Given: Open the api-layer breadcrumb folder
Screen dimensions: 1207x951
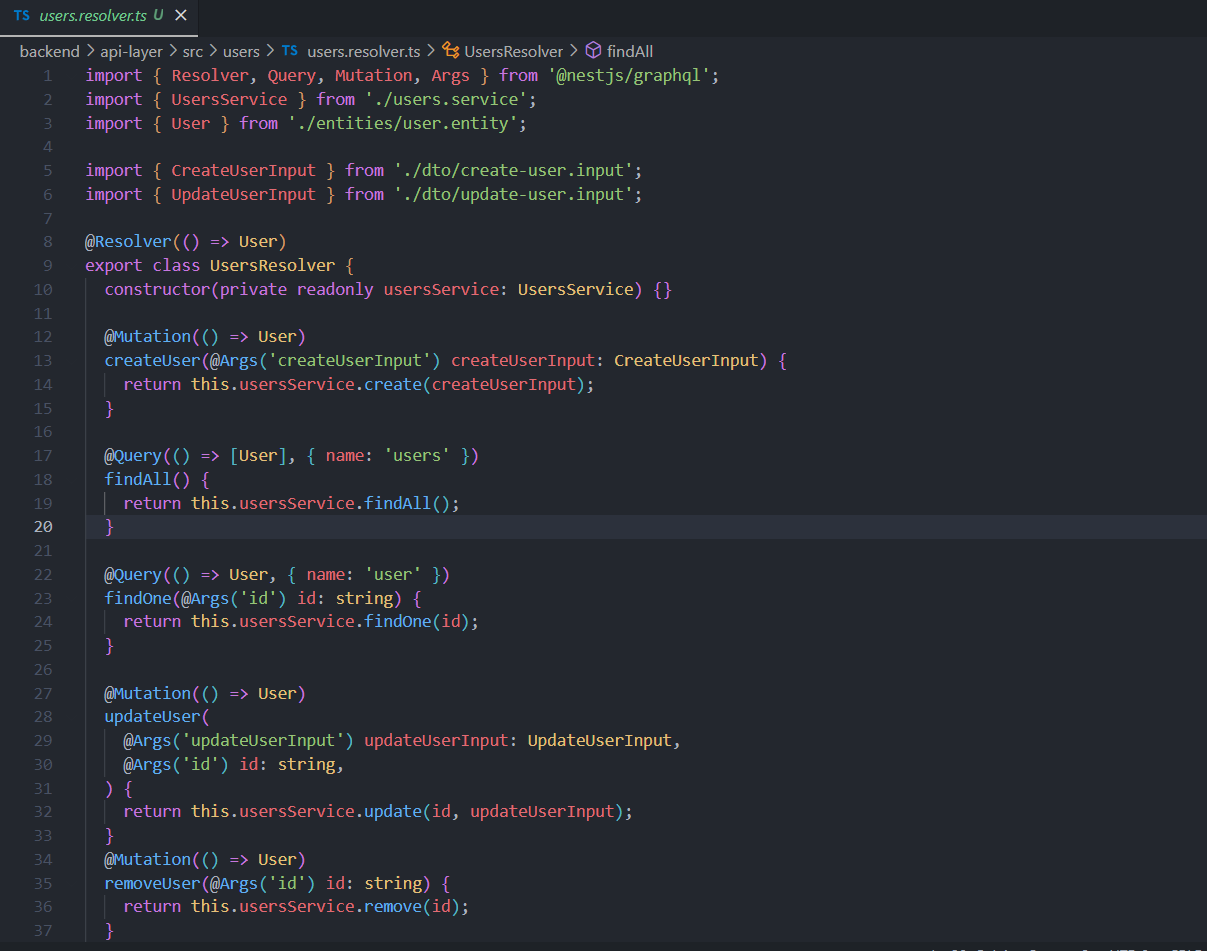Looking at the screenshot, I should click(x=131, y=51).
